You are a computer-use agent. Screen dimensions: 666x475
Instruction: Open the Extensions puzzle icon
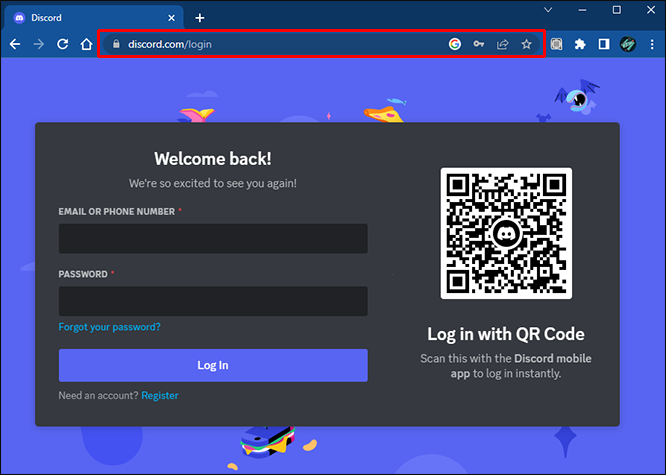[x=580, y=44]
